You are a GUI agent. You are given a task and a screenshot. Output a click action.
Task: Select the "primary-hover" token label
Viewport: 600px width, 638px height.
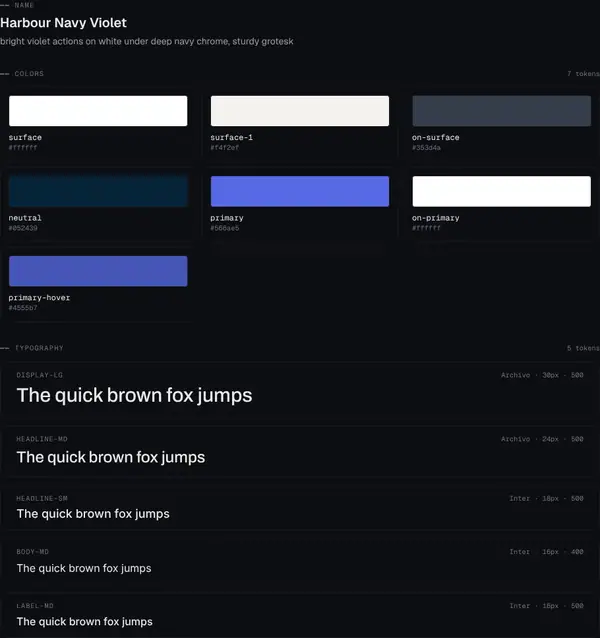click(39, 298)
